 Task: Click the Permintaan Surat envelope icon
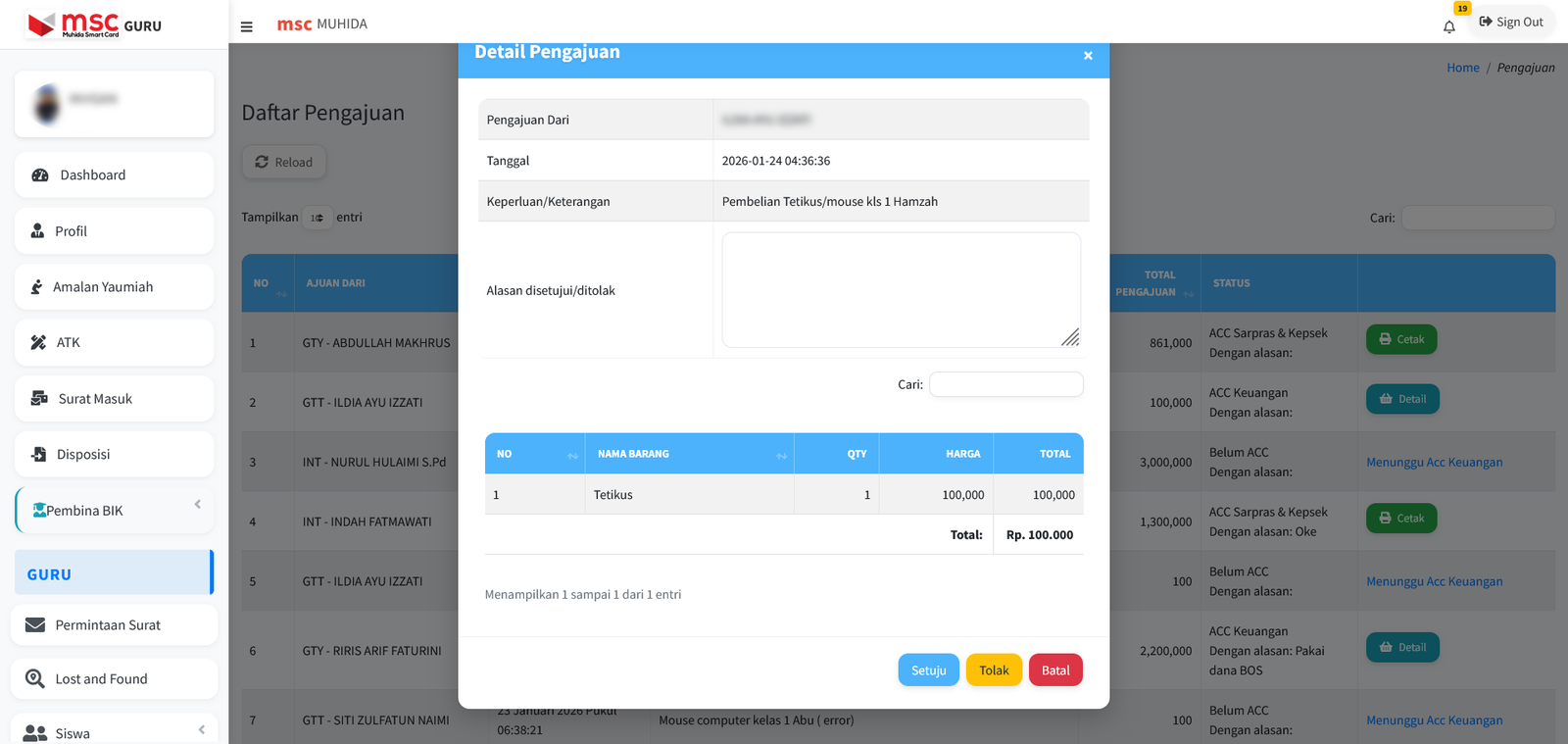coord(35,624)
